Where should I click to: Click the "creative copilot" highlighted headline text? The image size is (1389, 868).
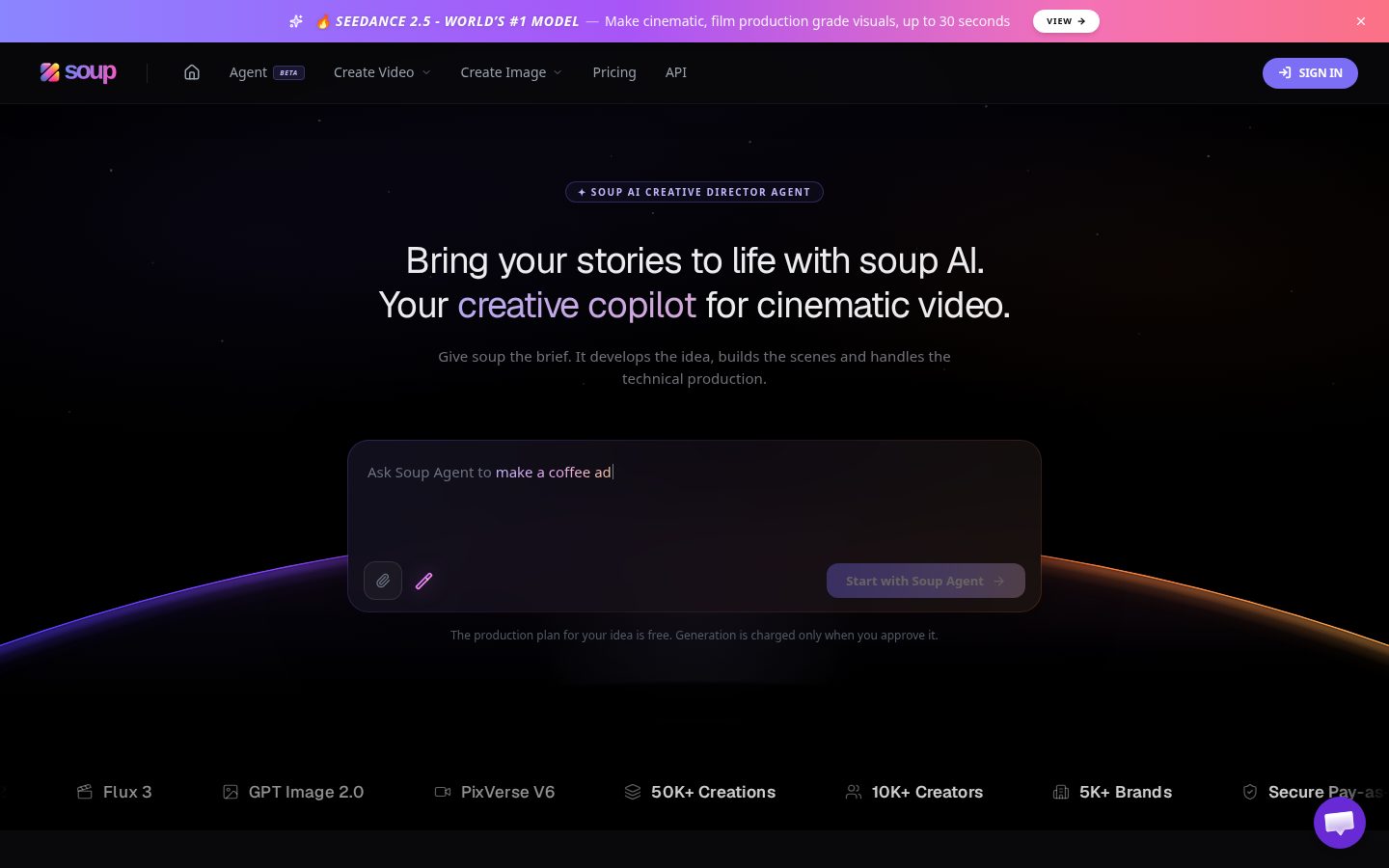pos(577,306)
